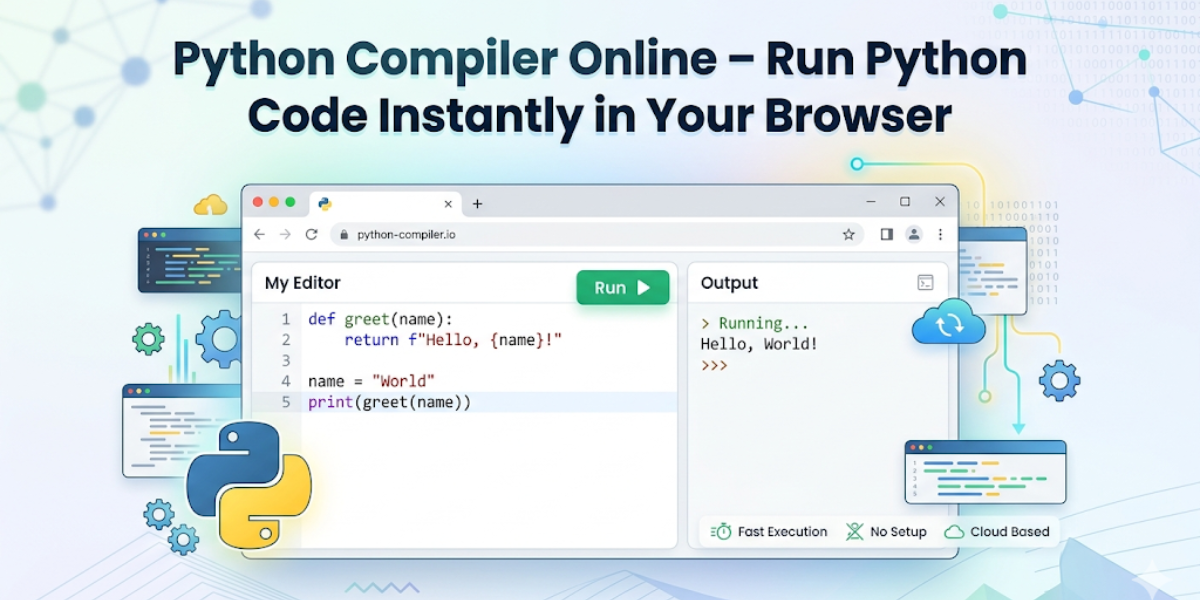Click the green maximize dot

click(x=290, y=202)
